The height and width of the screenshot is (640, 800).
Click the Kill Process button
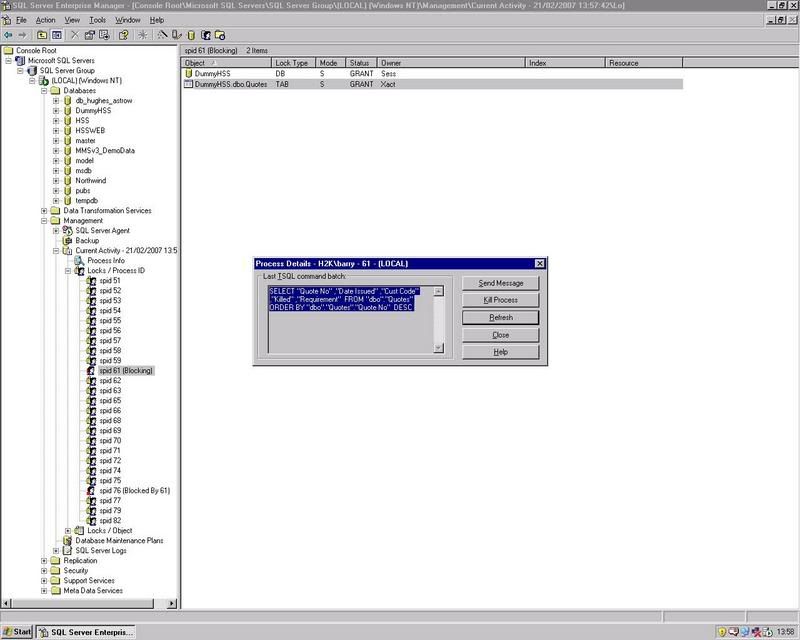501,300
